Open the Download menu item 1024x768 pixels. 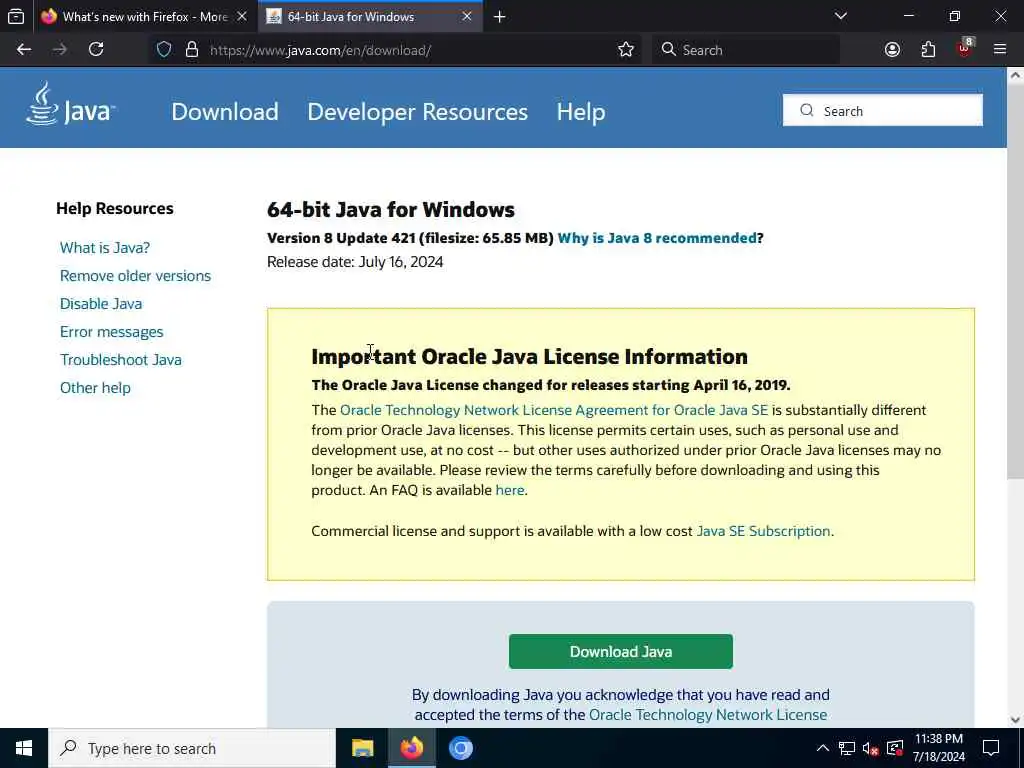(225, 112)
